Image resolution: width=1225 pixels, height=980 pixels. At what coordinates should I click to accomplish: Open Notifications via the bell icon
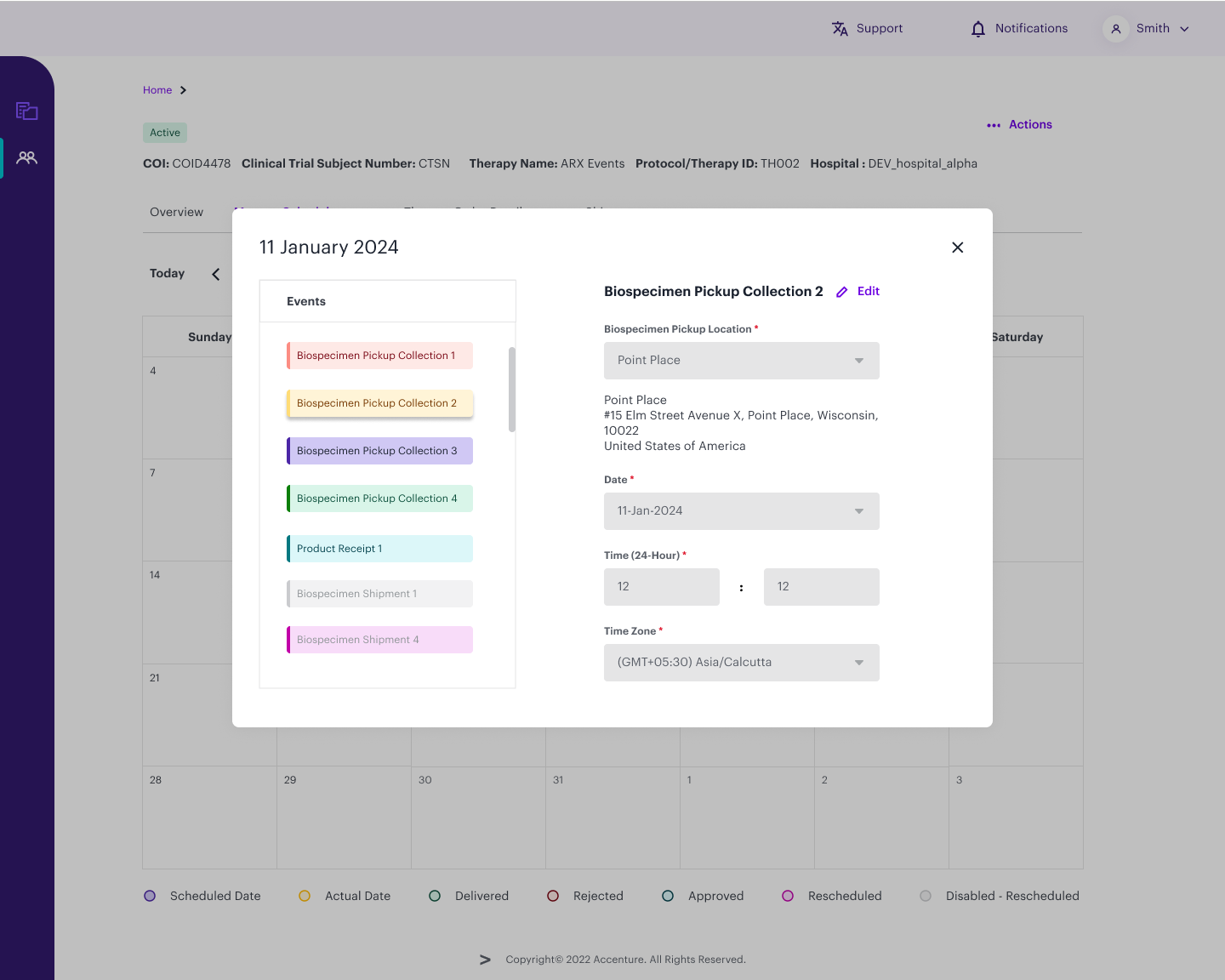pyautogui.click(x=977, y=28)
